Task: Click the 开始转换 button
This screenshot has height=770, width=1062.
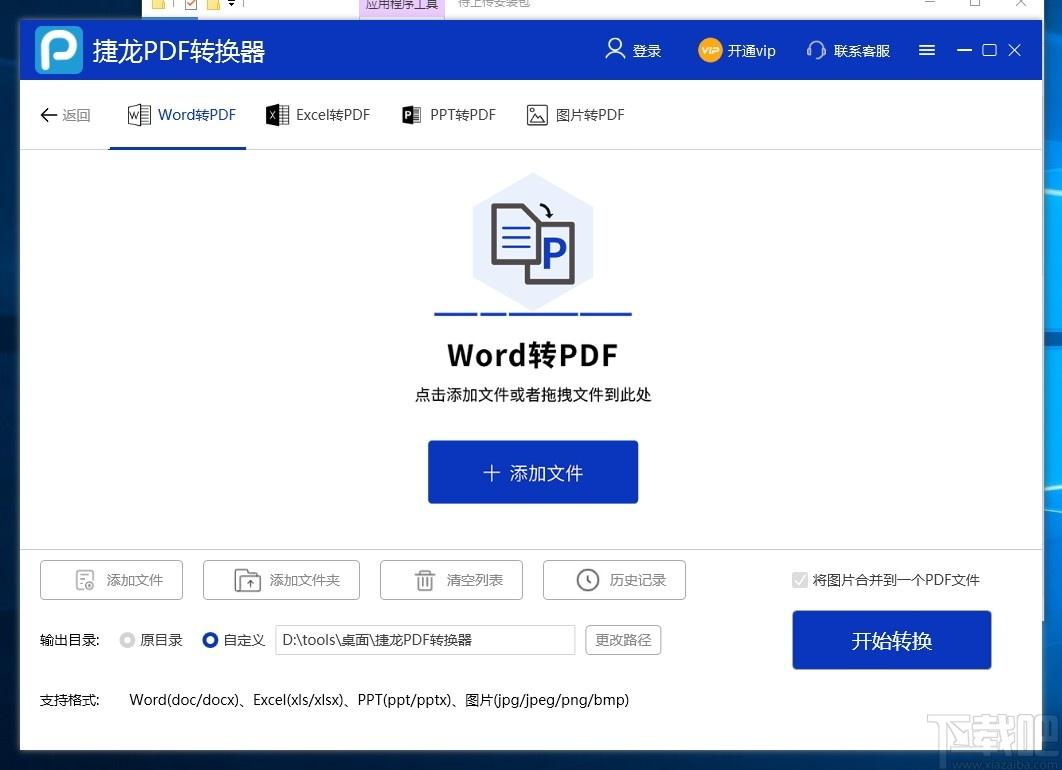Action: pyautogui.click(x=891, y=640)
